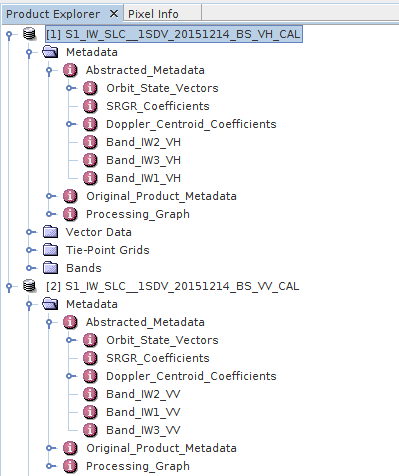This screenshot has width=399, height=476.
Task: Select the S1_IW_SLC__1SDV_20151214_BS_VV_CAL product
Action: (173, 286)
